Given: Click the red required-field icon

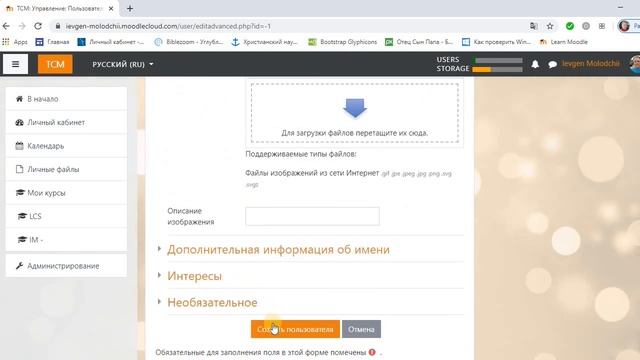Looking at the screenshot, I should pyautogui.click(x=372, y=352).
